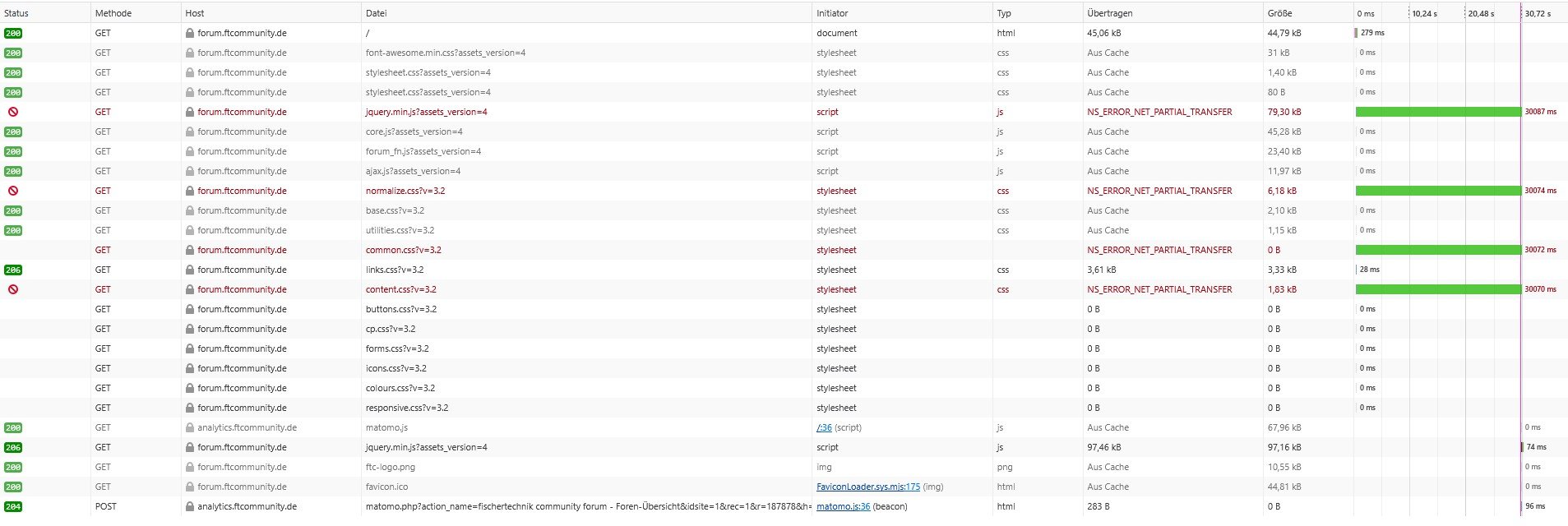Select the responsive.css?v=3.2 request

click(407, 408)
